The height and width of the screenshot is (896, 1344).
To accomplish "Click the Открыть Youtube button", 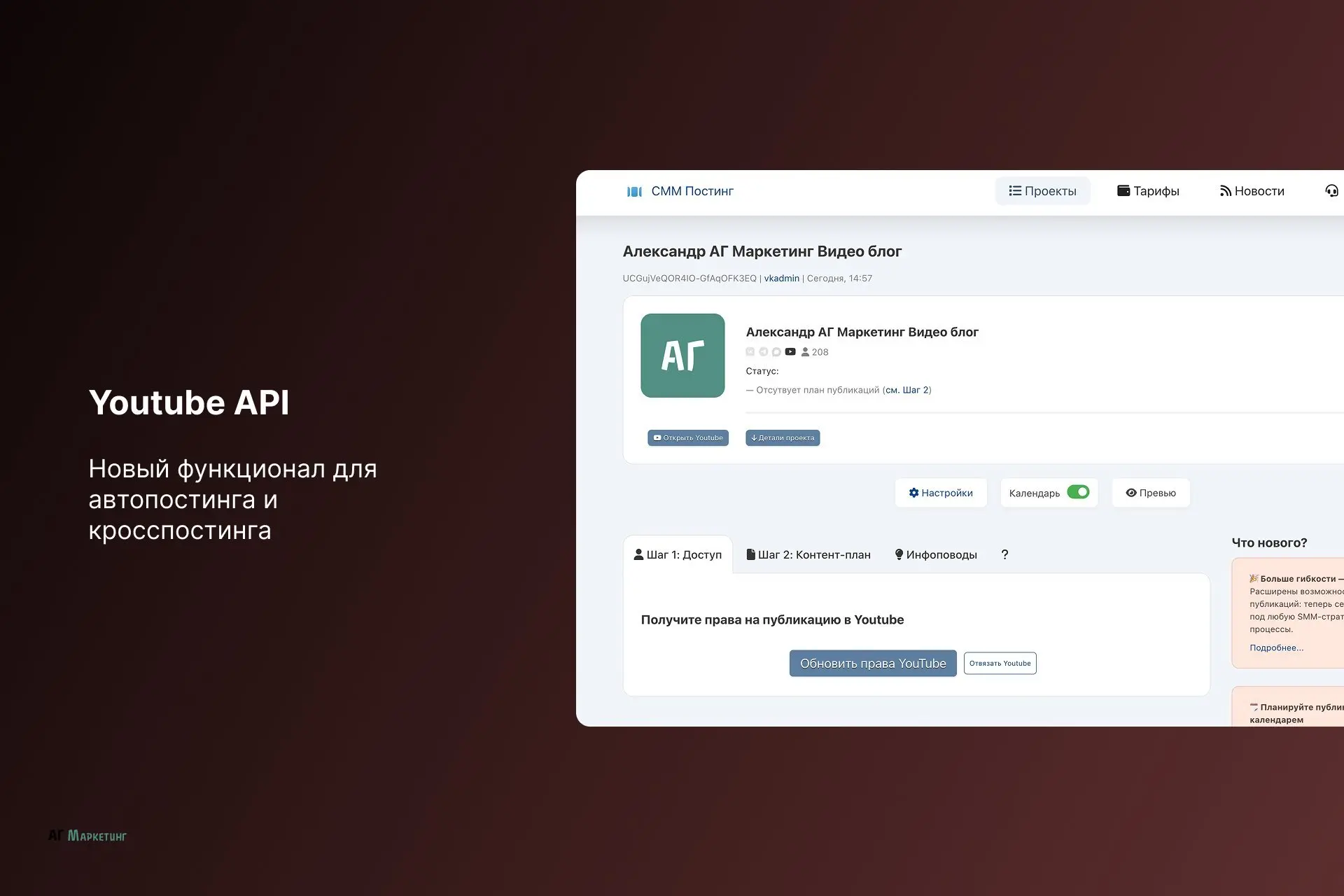I will pos(688,437).
